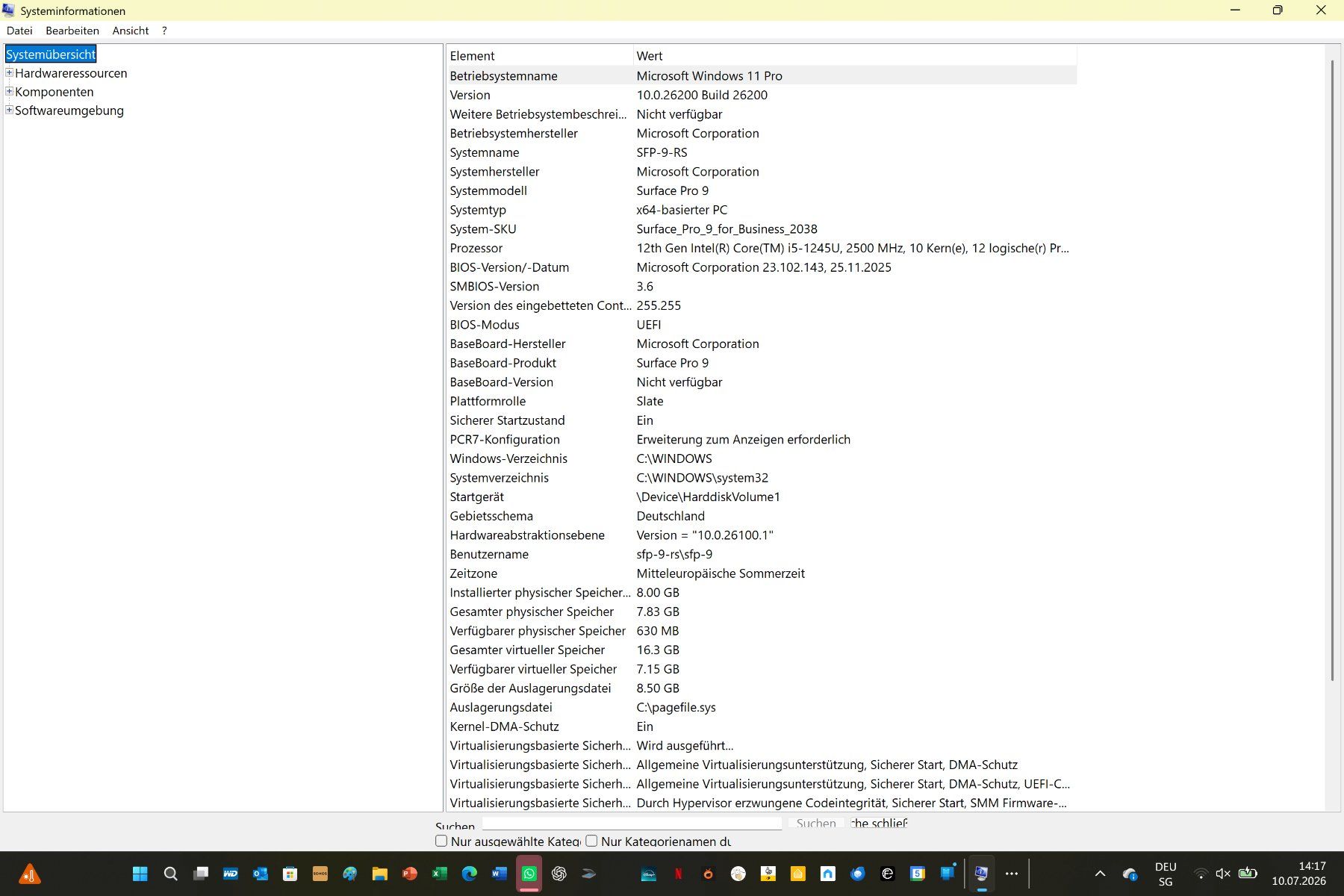Open ChatGPT from the taskbar
This screenshot has height=896, width=1344.
click(559, 874)
